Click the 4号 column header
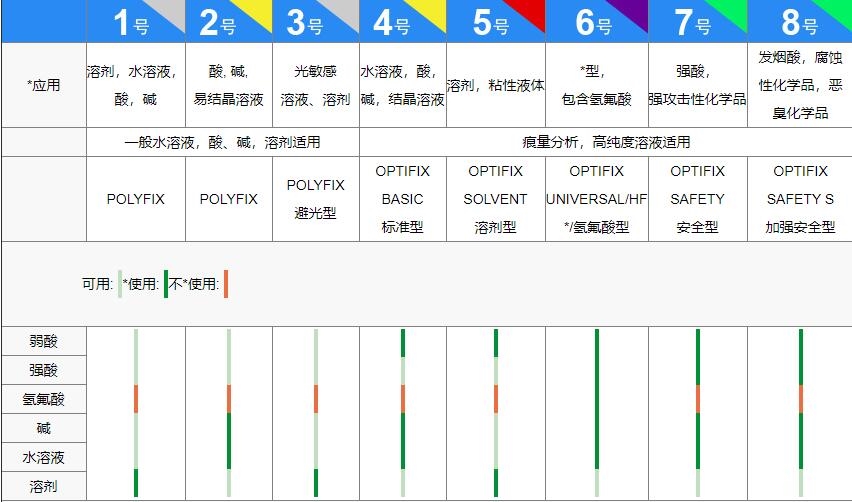Image resolution: width=852 pixels, height=502 pixels. point(403,21)
